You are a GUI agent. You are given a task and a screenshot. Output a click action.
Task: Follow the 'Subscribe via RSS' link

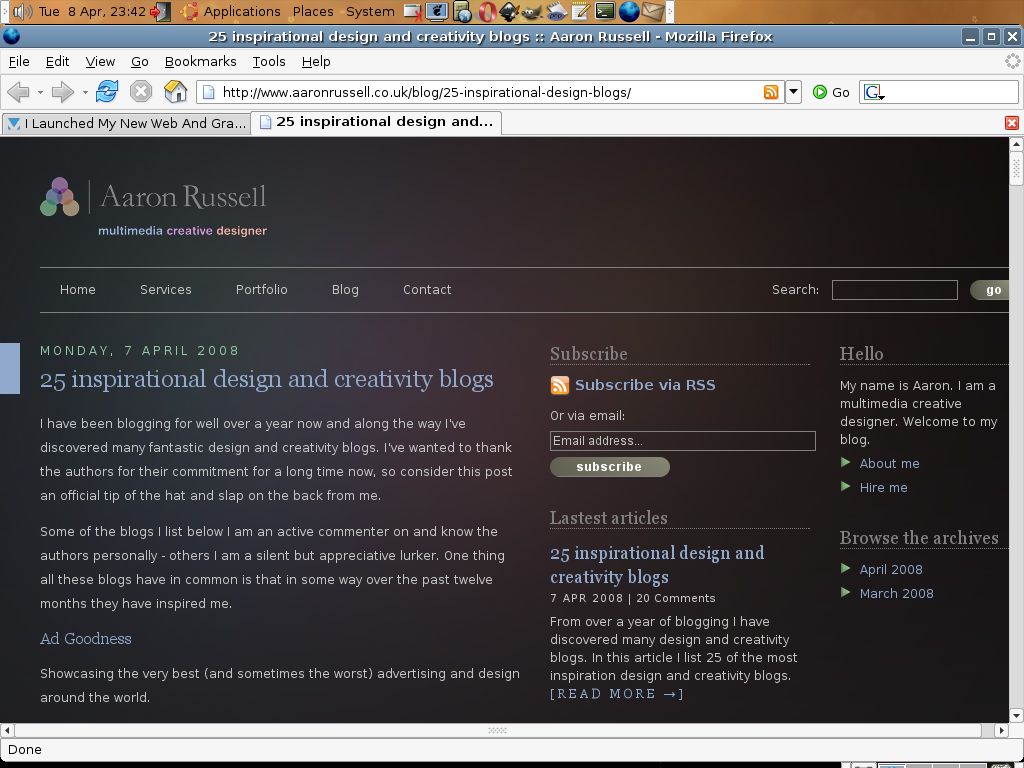pyautogui.click(x=645, y=385)
